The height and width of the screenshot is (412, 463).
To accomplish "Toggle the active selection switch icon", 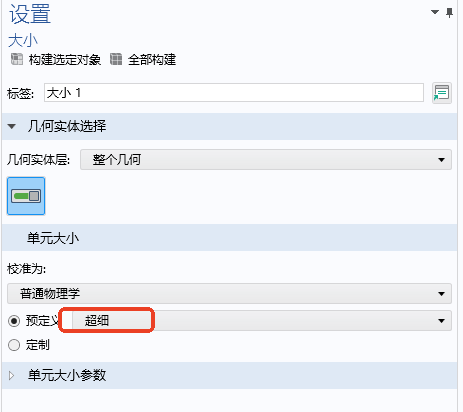I will [26, 196].
